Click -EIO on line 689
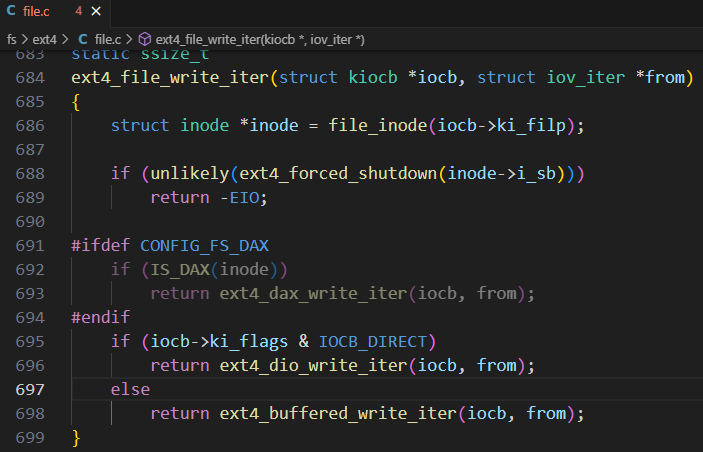703x452 pixels. (240, 198)
